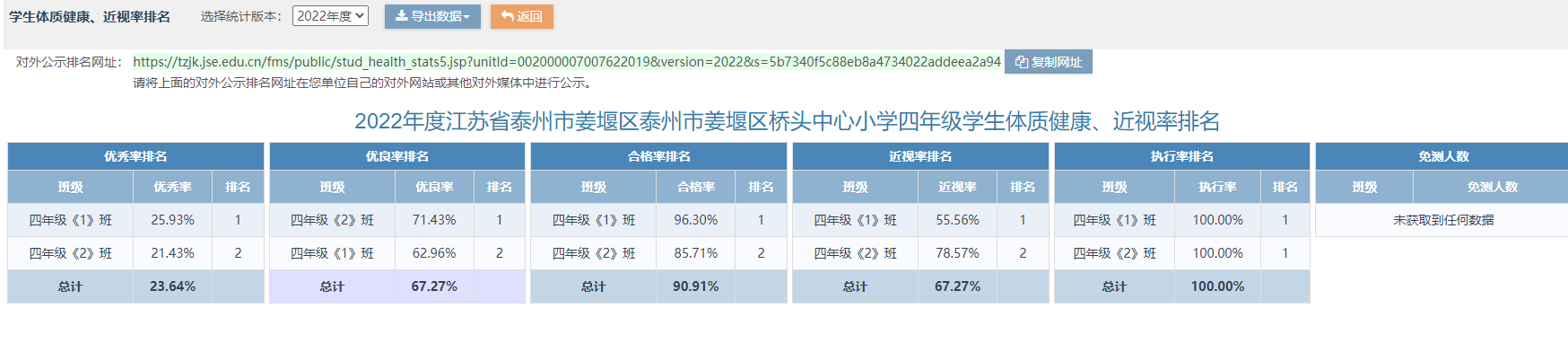The height and width of the screenshot is (352, 1568).
Task: Click the 25.93% excellent rate cell
Action: tap(172, 220)
